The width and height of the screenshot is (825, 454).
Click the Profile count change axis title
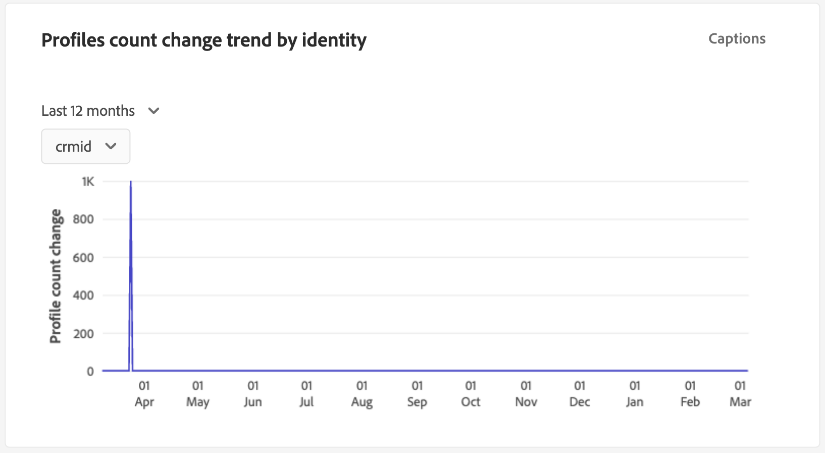56,276
